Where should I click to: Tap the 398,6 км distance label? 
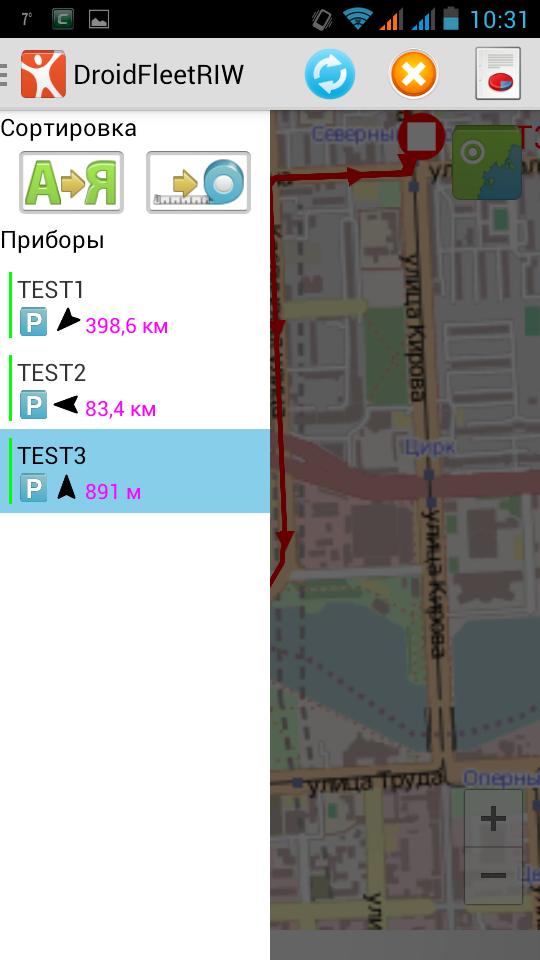tap(127, 326)
